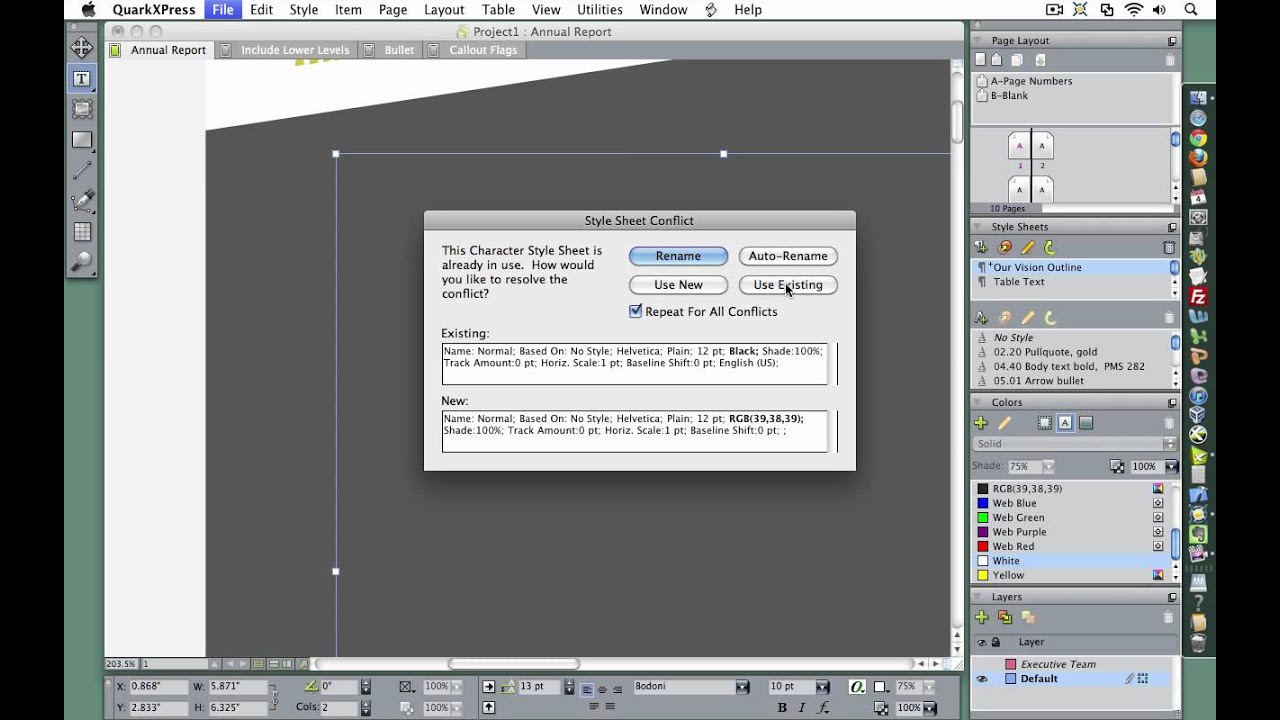Open Solid color type dropdown
Viewport: 1280px width, 720px height.
1075,443
